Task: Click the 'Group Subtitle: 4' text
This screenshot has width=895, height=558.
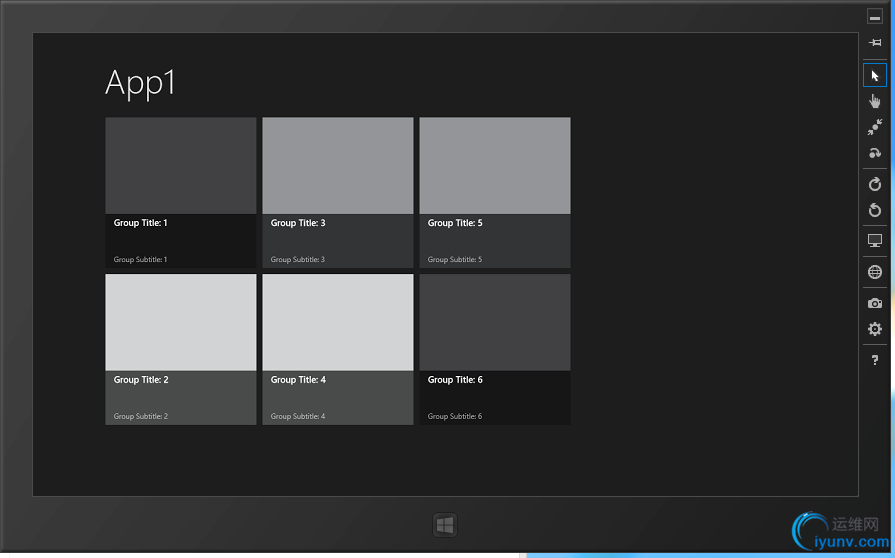Action: [298, 417]
